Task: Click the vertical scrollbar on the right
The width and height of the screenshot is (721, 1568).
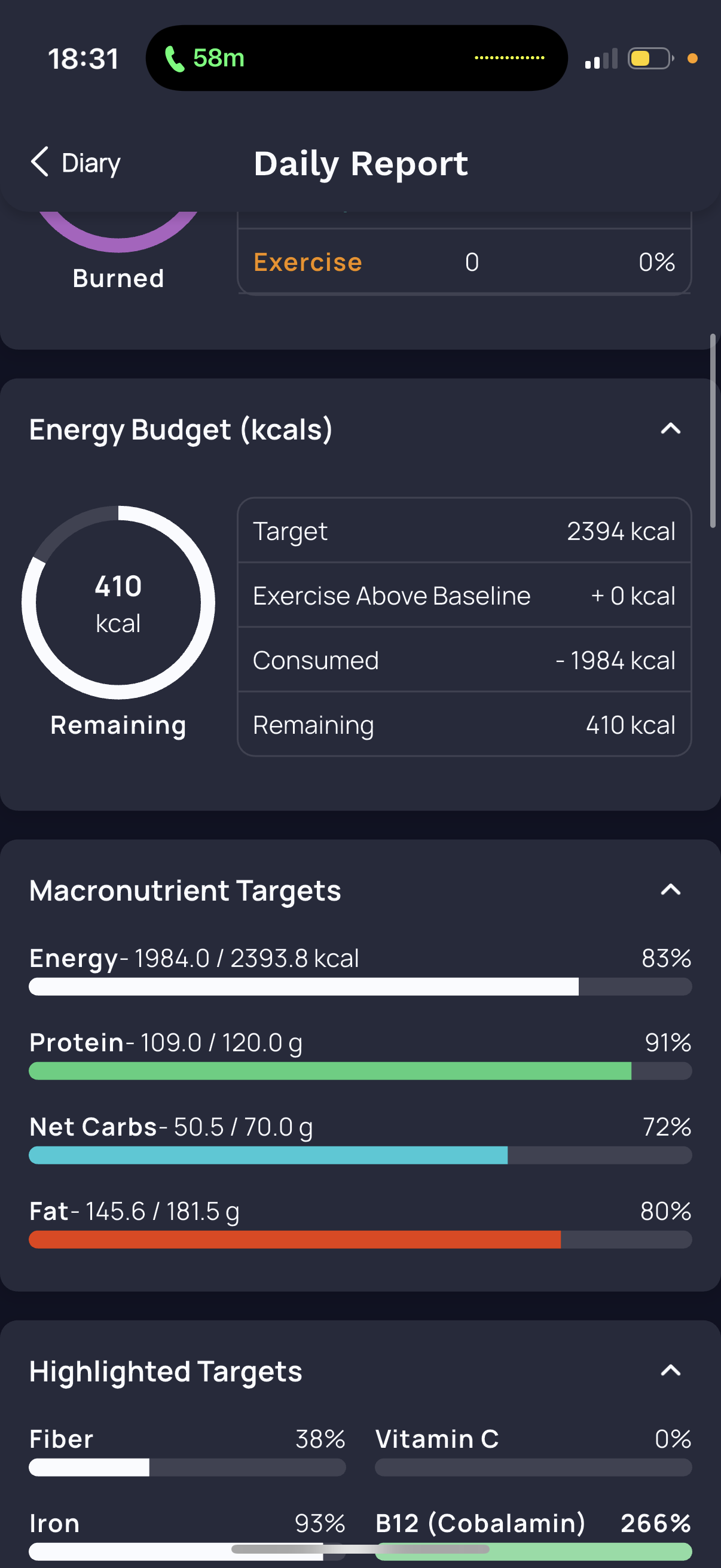Action: coord(713,431)
